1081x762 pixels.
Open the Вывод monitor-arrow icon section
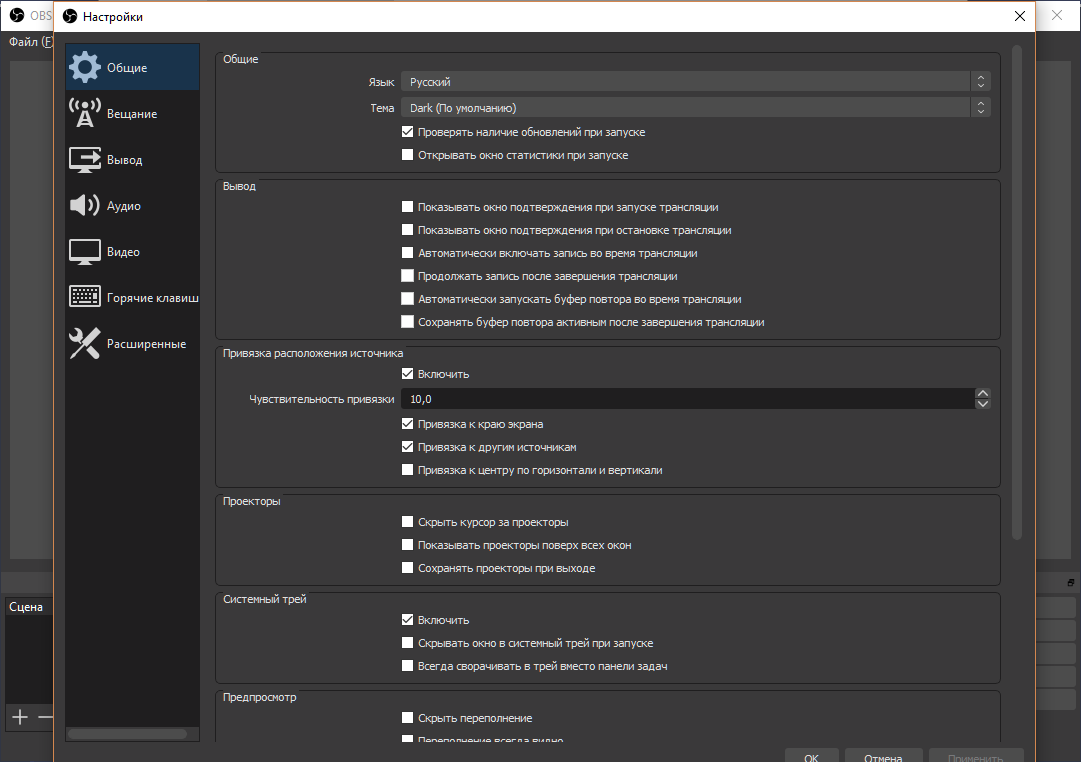coord(85,159)
